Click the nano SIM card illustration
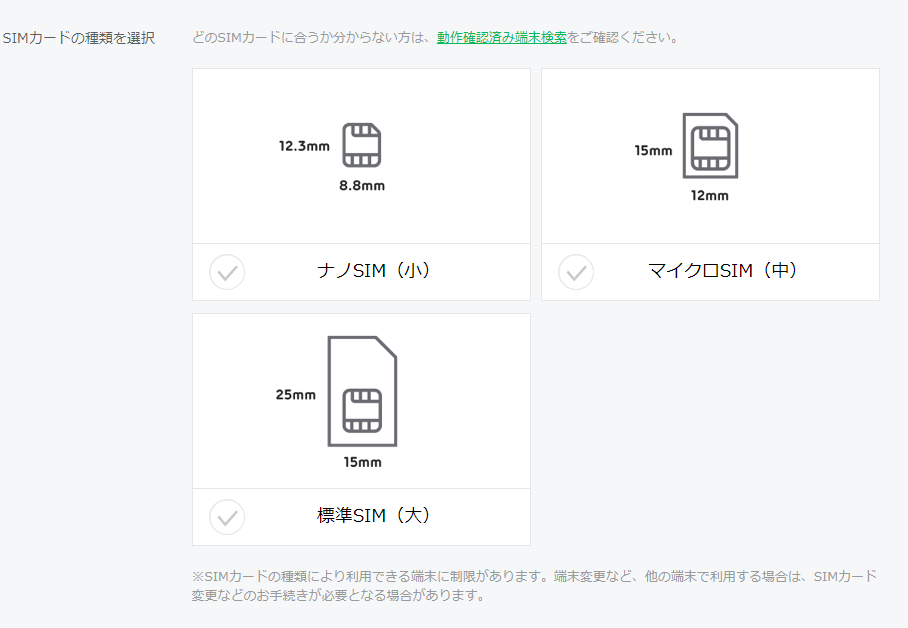Screen dimensions: 908x628 tap(362, 146)
